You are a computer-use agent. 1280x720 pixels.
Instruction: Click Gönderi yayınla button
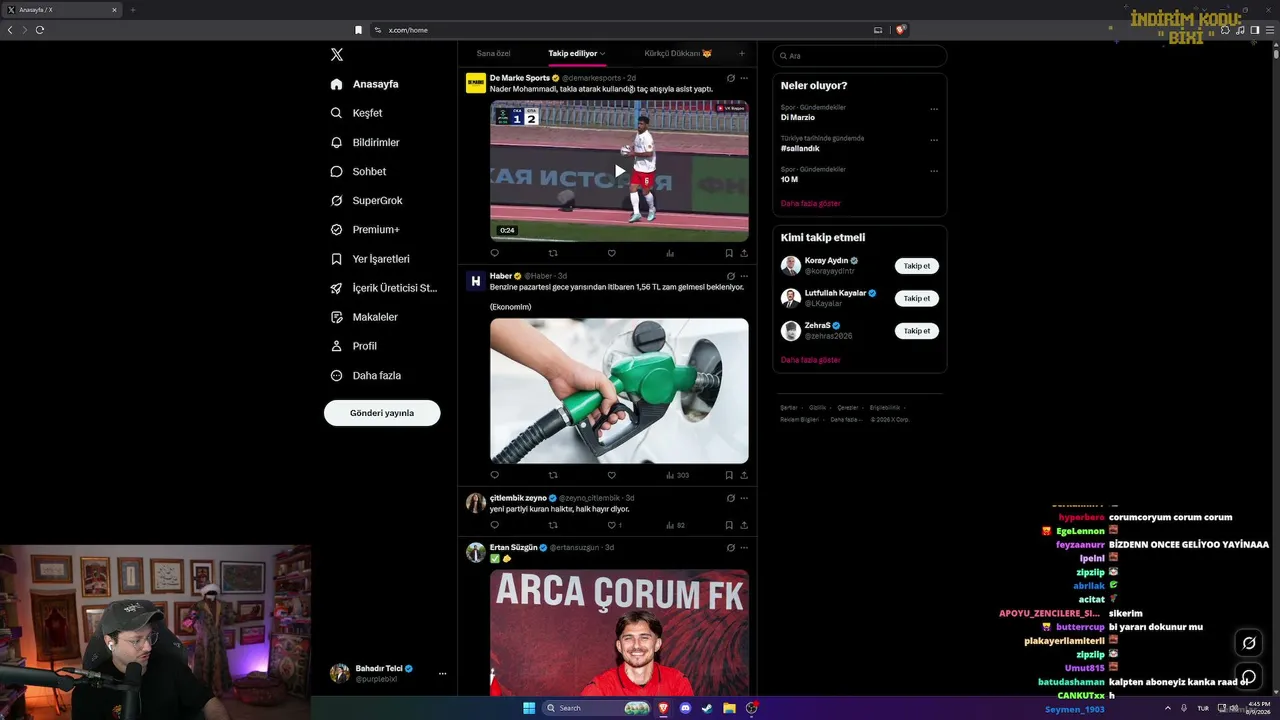[382, 413]
